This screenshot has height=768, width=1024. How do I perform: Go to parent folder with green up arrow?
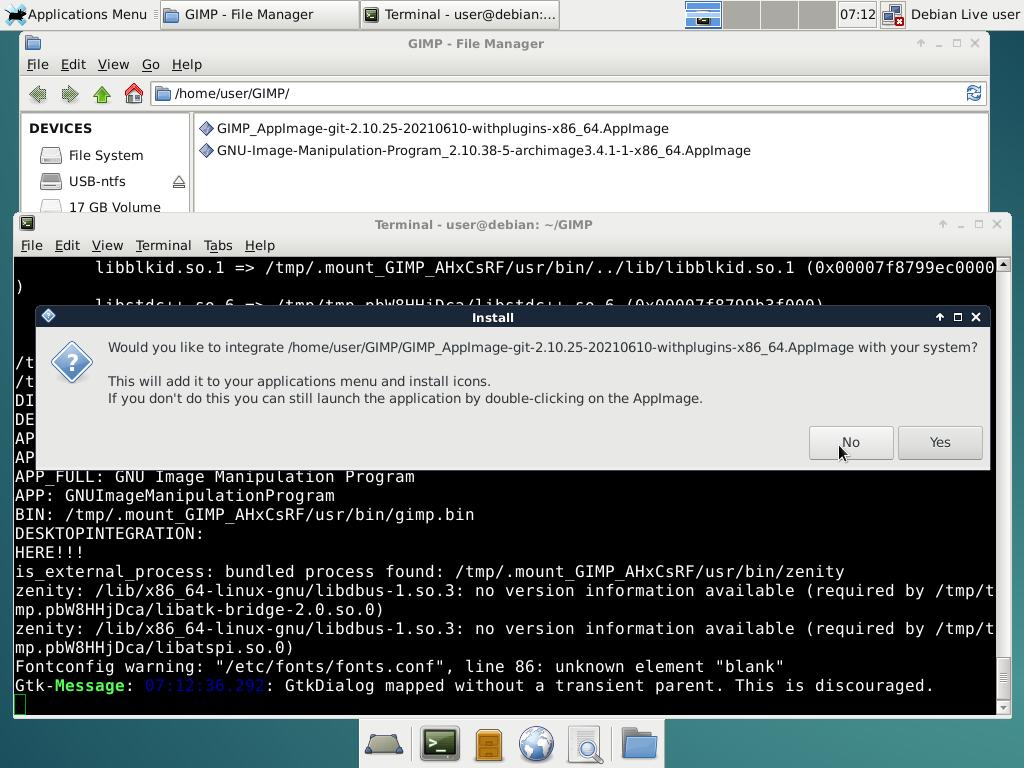(102, 94)
